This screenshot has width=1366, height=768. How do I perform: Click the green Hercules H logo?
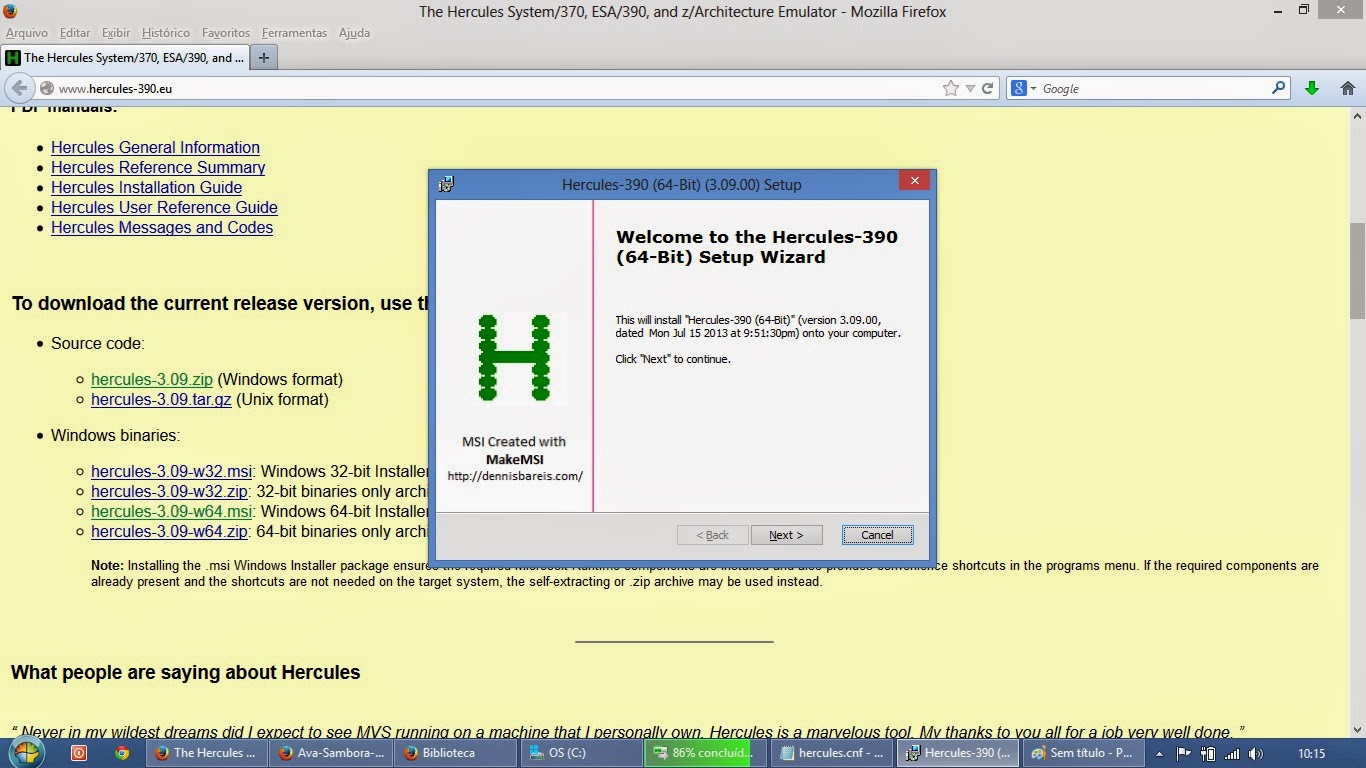click(514, 357)
